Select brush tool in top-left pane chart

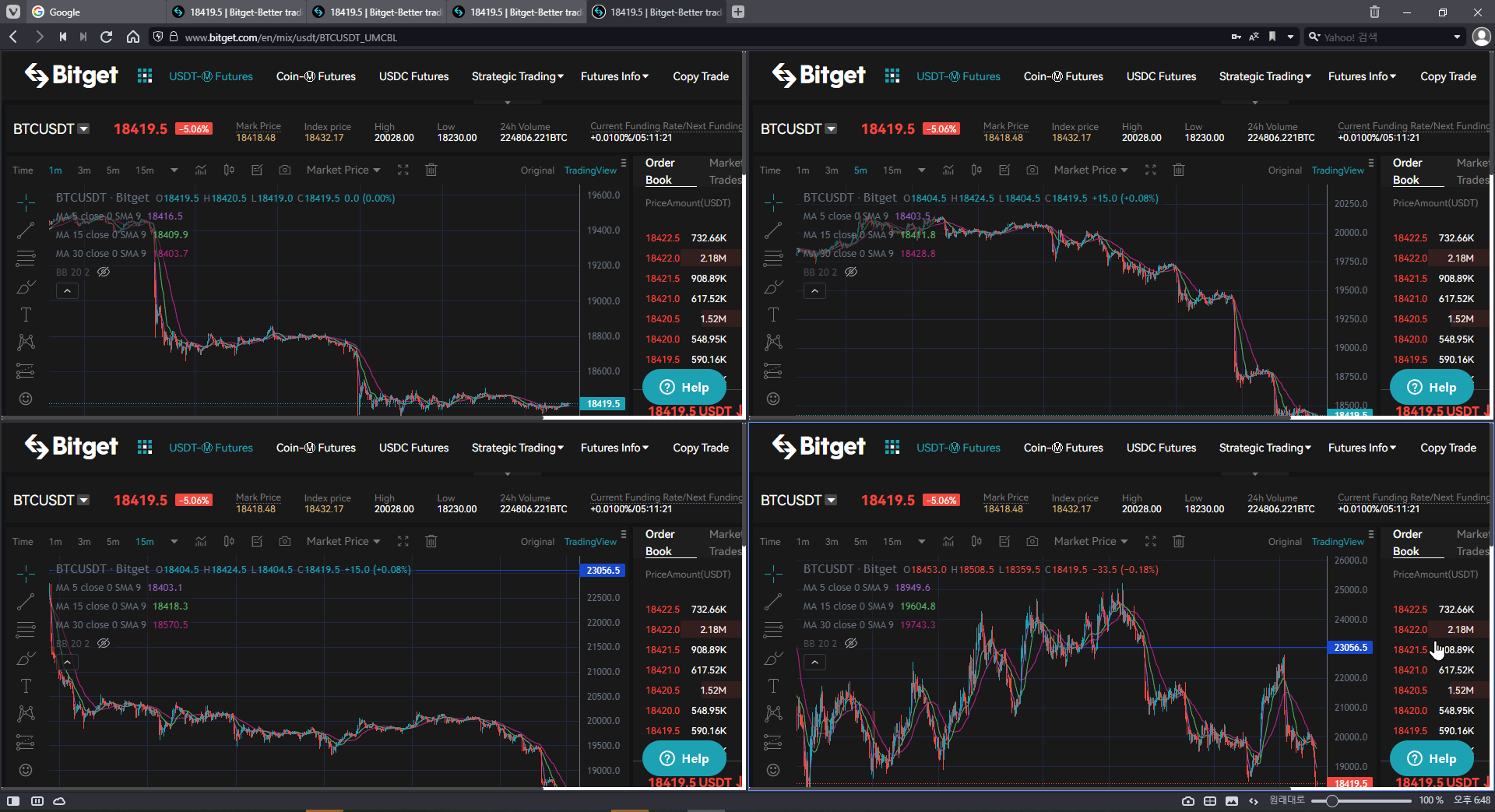[26, 286]
